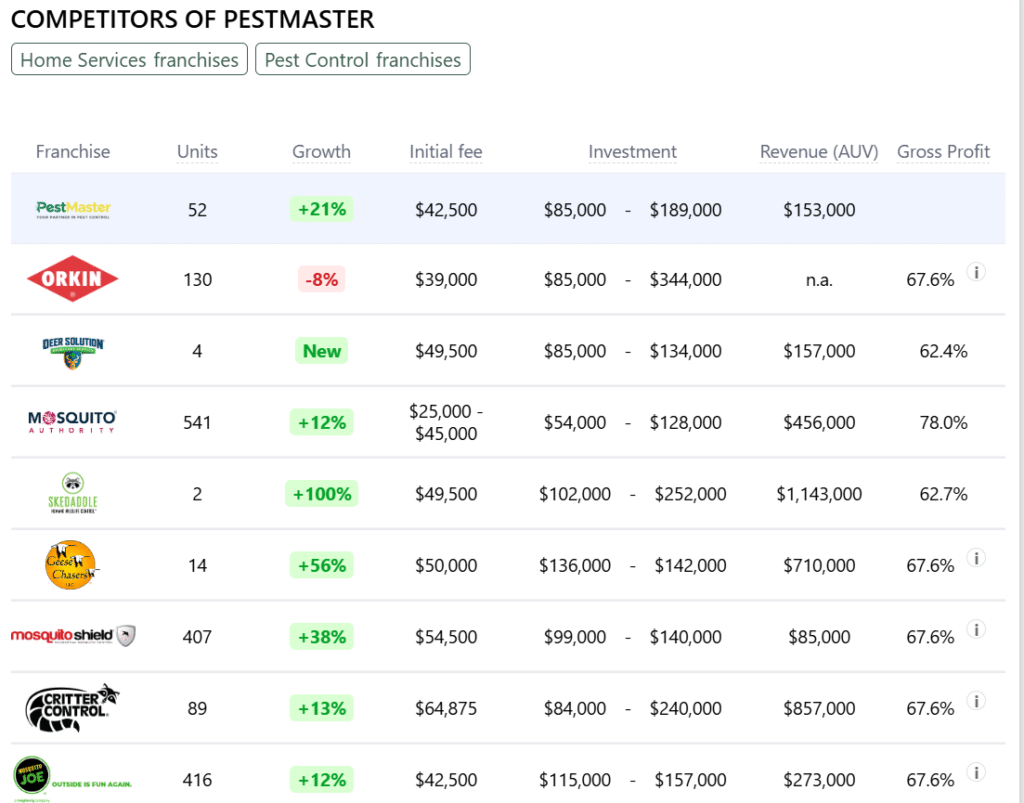Click the $39,000 initial fee
The width and height of the screenshot is (1024, 803).
coord(446,279)
